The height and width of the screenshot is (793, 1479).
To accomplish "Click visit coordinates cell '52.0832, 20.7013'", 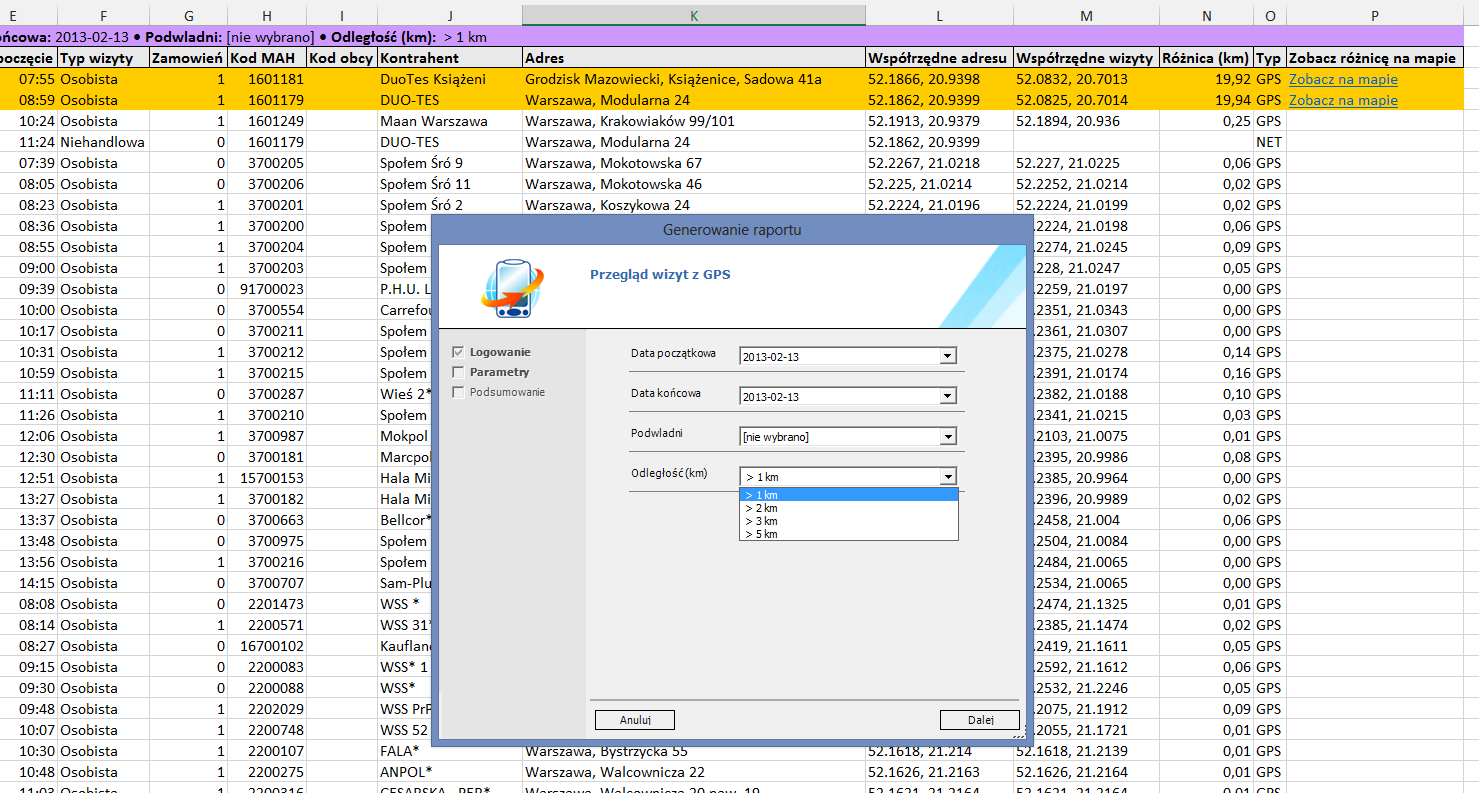I will click(1086, 79).
